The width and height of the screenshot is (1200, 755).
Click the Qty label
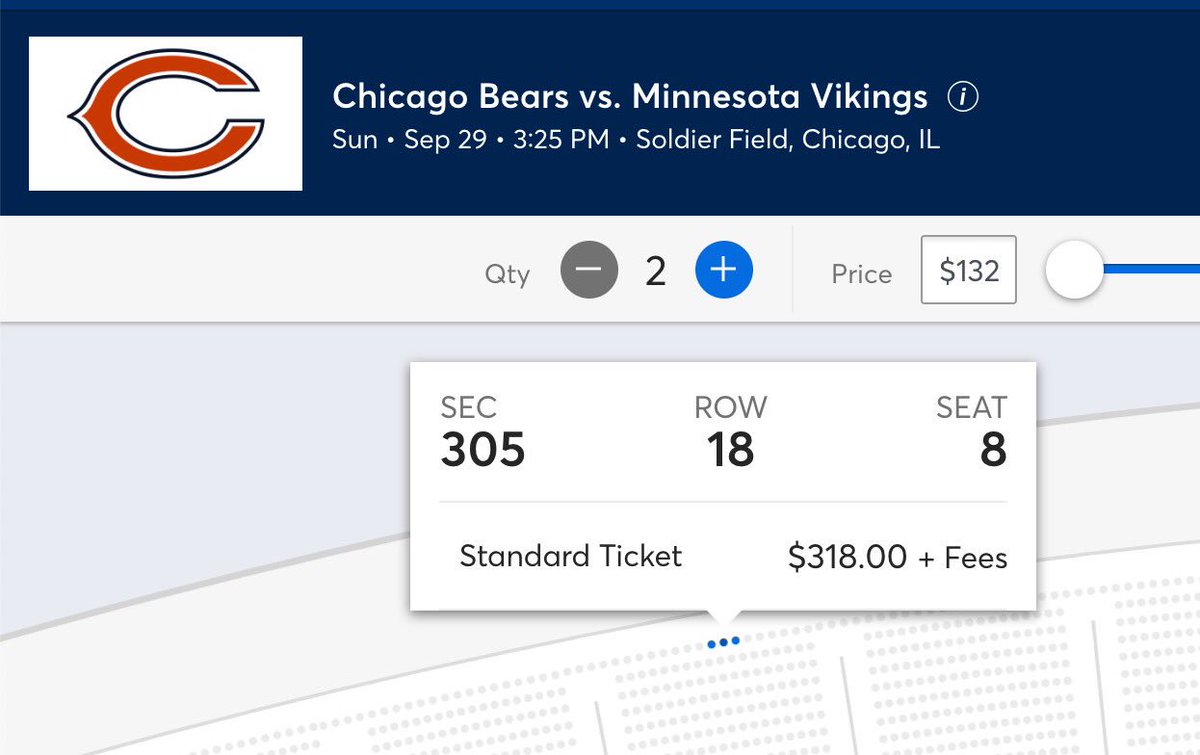point(507,273)
